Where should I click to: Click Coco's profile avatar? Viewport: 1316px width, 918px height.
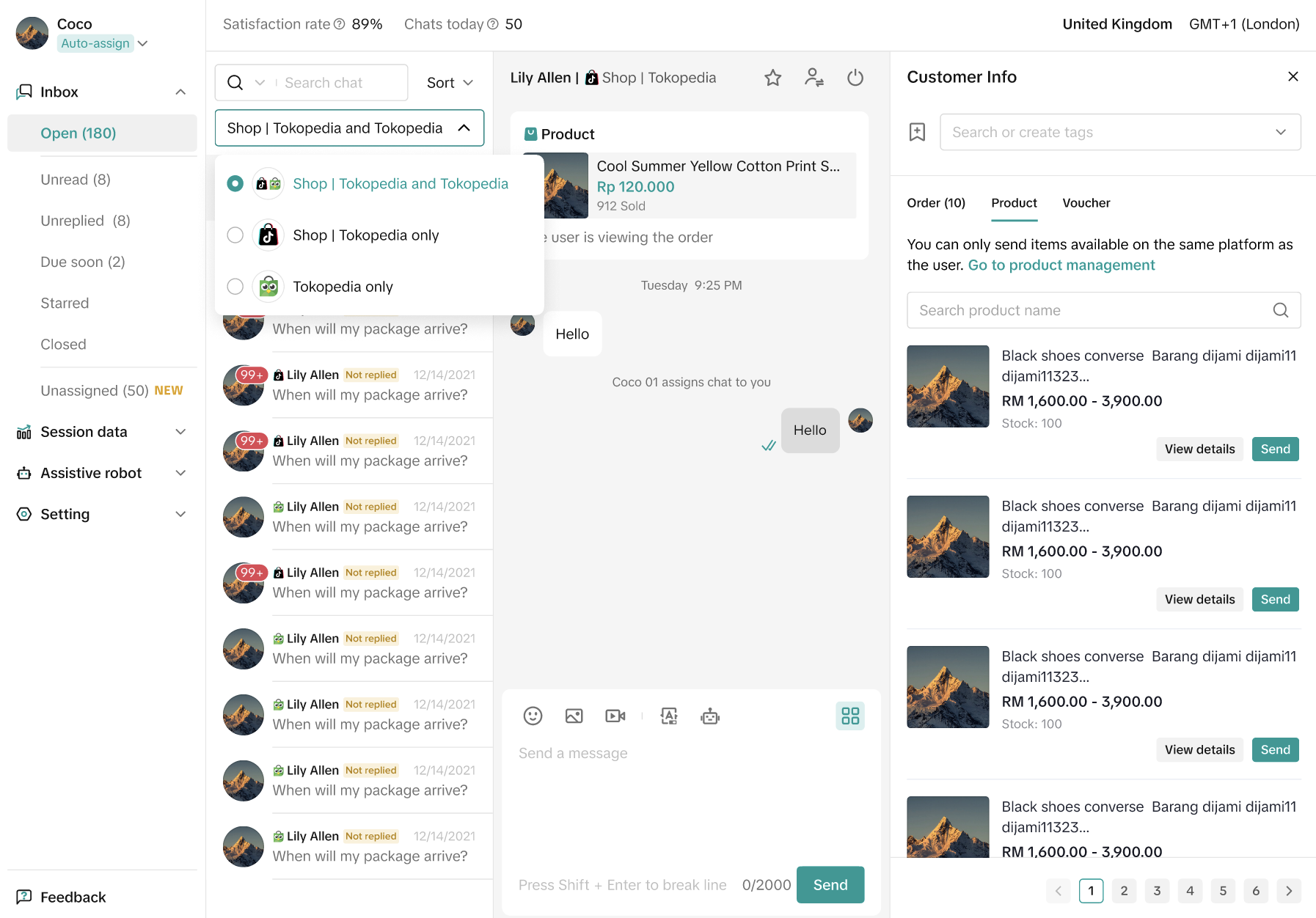(32, 34)
